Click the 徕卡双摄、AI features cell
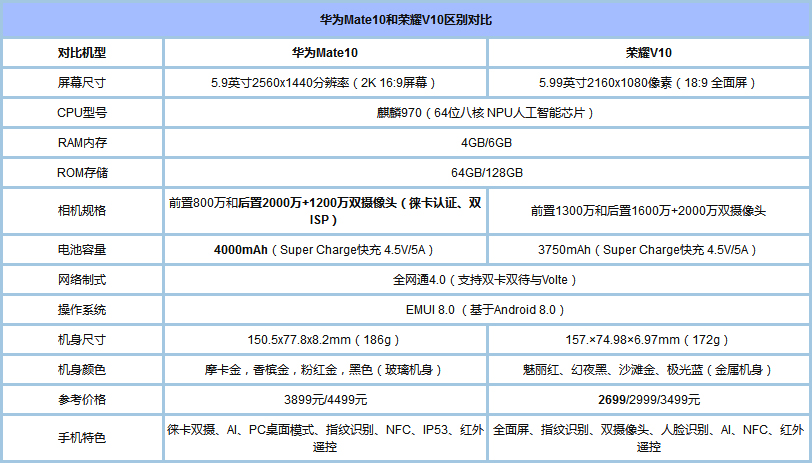 (325, 438)
